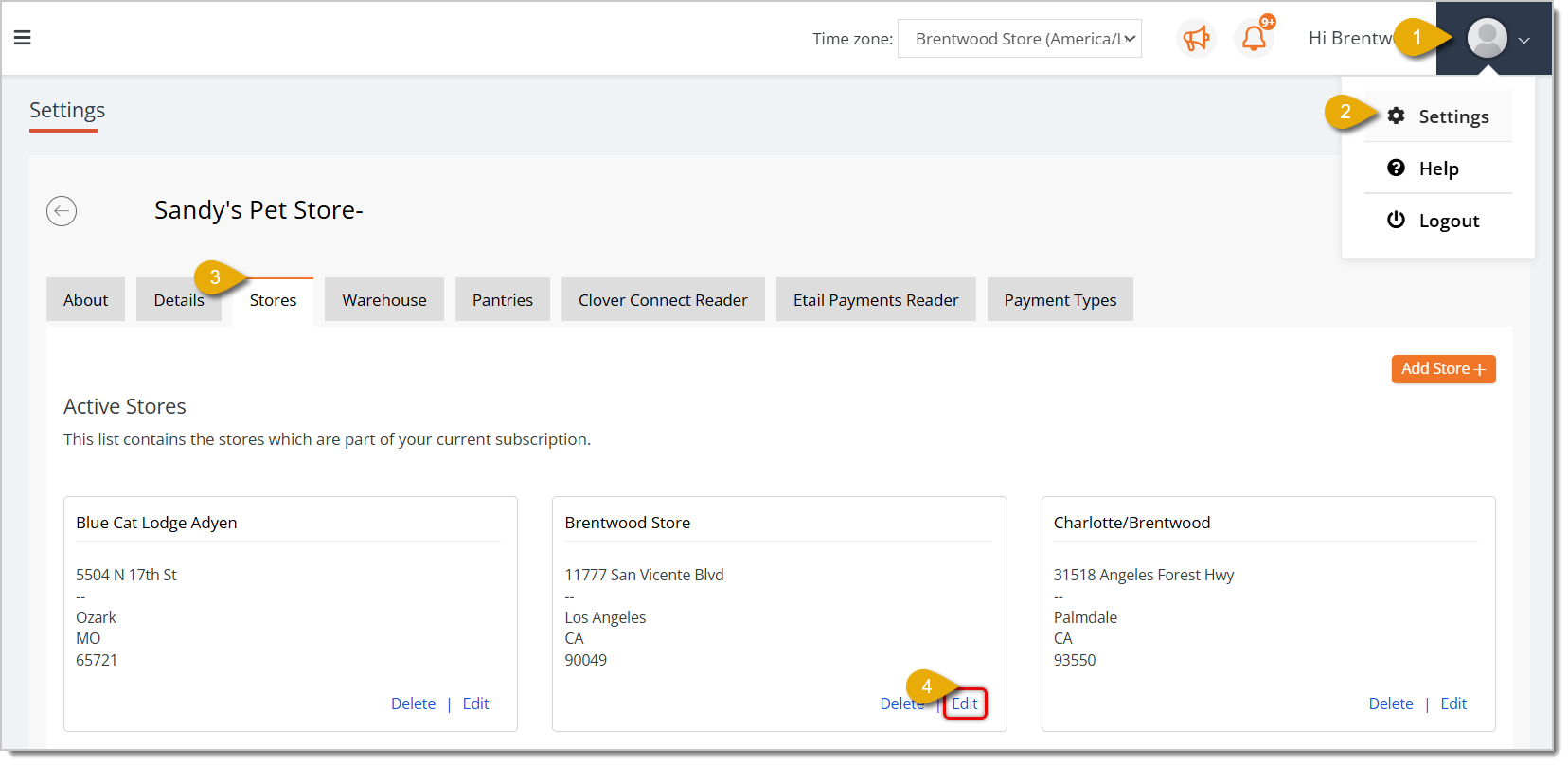Delete the Blue Cat Lodge Adyen store
The image size is (1568, 765).
click(414, 703)
